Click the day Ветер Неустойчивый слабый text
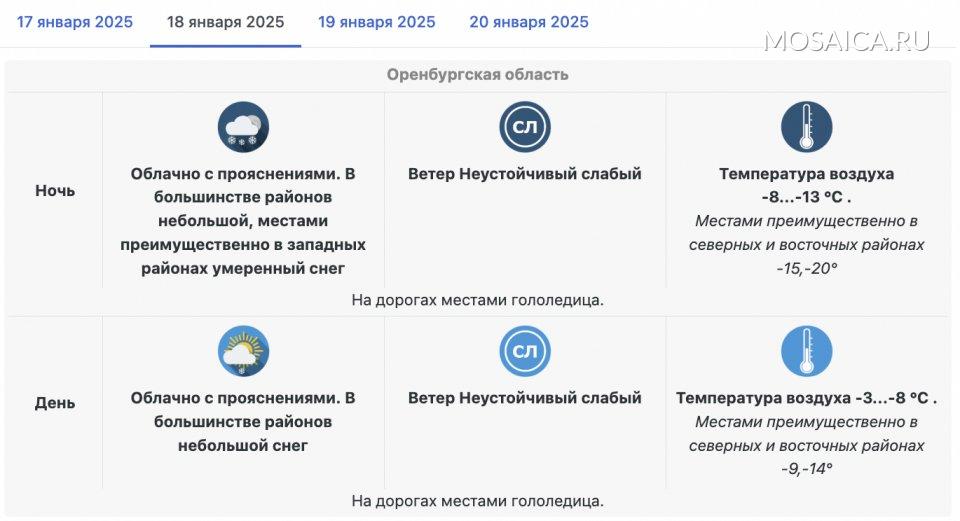This screenshot has height=521, width=960. [525, 398]
